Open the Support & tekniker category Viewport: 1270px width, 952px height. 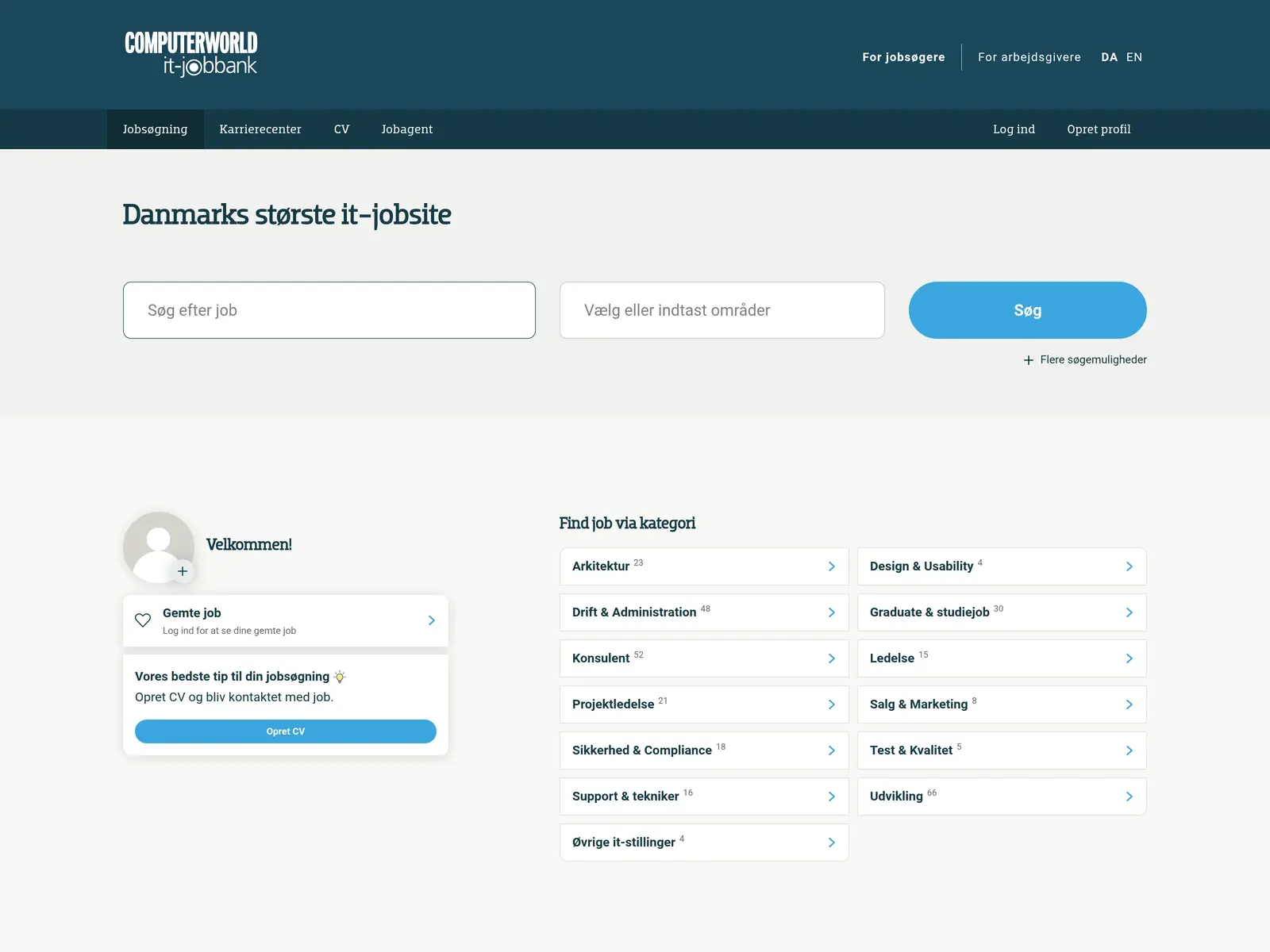704,797
